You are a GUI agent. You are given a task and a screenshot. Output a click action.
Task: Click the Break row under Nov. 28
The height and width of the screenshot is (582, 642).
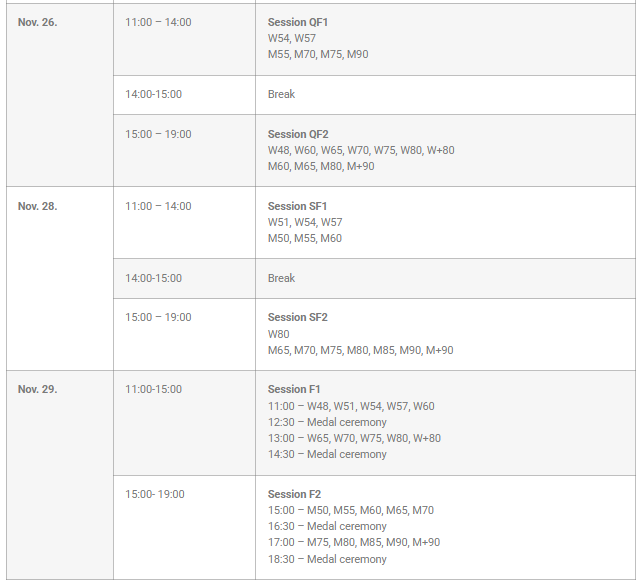(x=281, y=278)
